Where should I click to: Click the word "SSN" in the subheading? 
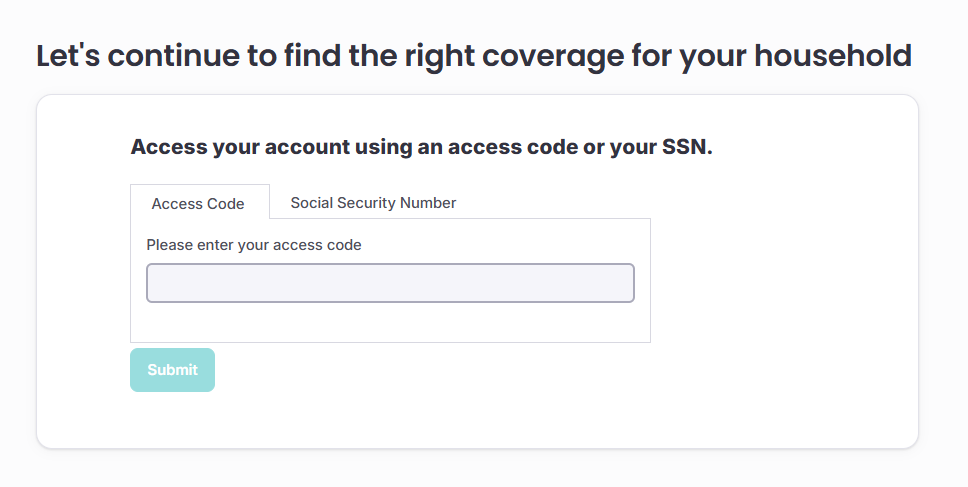click(684, 148)
